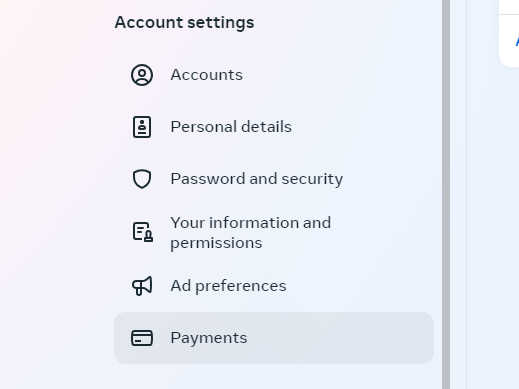Click the empty right pane below the card
Image resolution: width=519 pixels, height=389 pixels.
[493, 227]
